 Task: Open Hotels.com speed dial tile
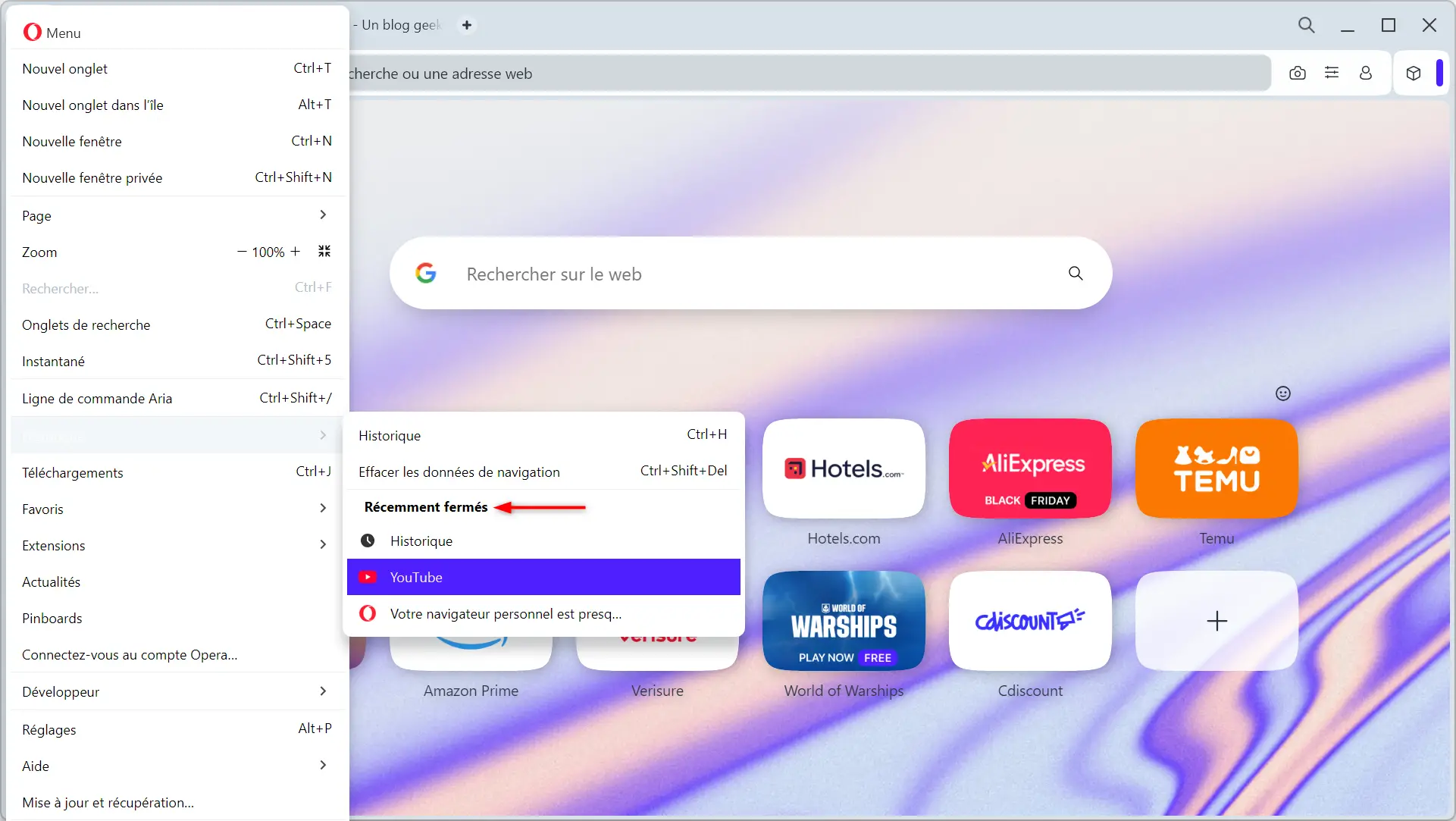[x=844, y=468]
